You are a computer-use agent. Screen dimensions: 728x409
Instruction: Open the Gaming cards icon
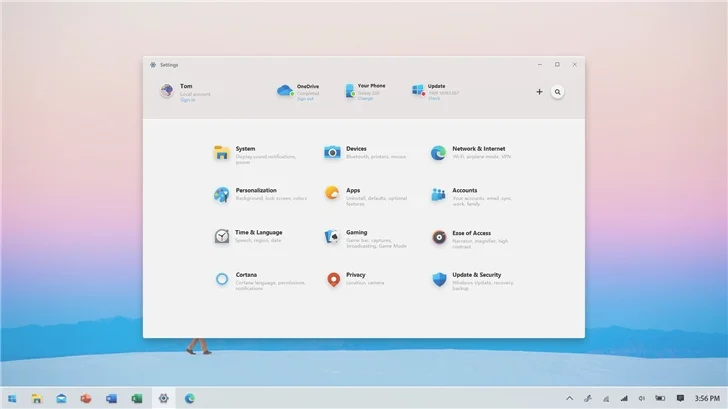coord(332,236)
